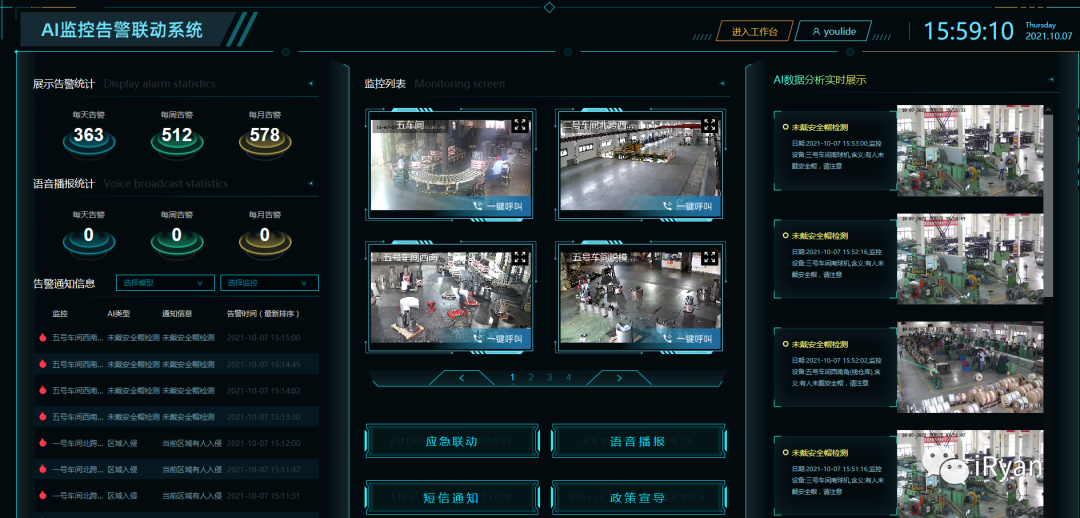Open the 政策宣导 function
Viewport: 1080px width, 518px height.
point(638,497)
